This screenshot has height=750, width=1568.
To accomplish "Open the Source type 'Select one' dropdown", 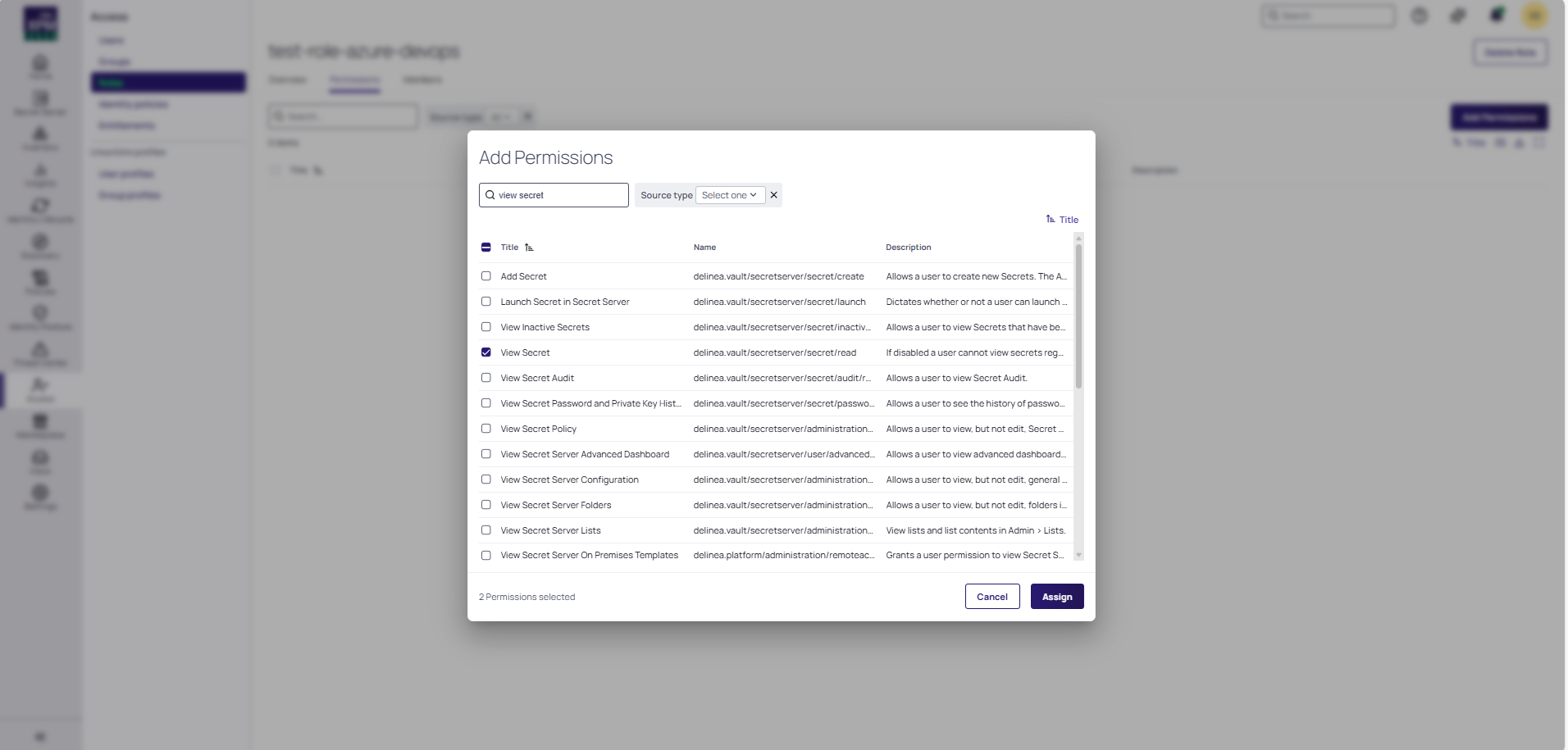I will coord(730,195).
